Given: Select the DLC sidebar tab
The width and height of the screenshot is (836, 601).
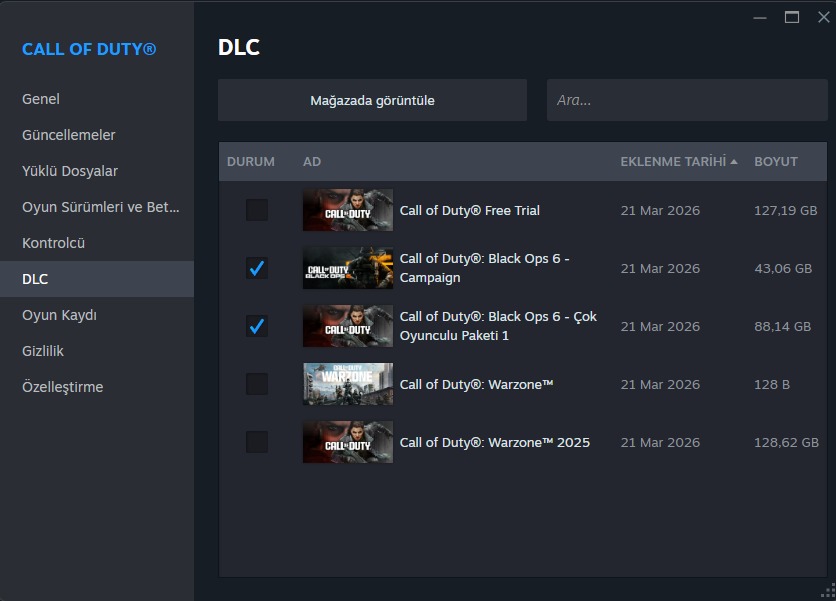Looking at the screenshot, I should coord(97,279).
